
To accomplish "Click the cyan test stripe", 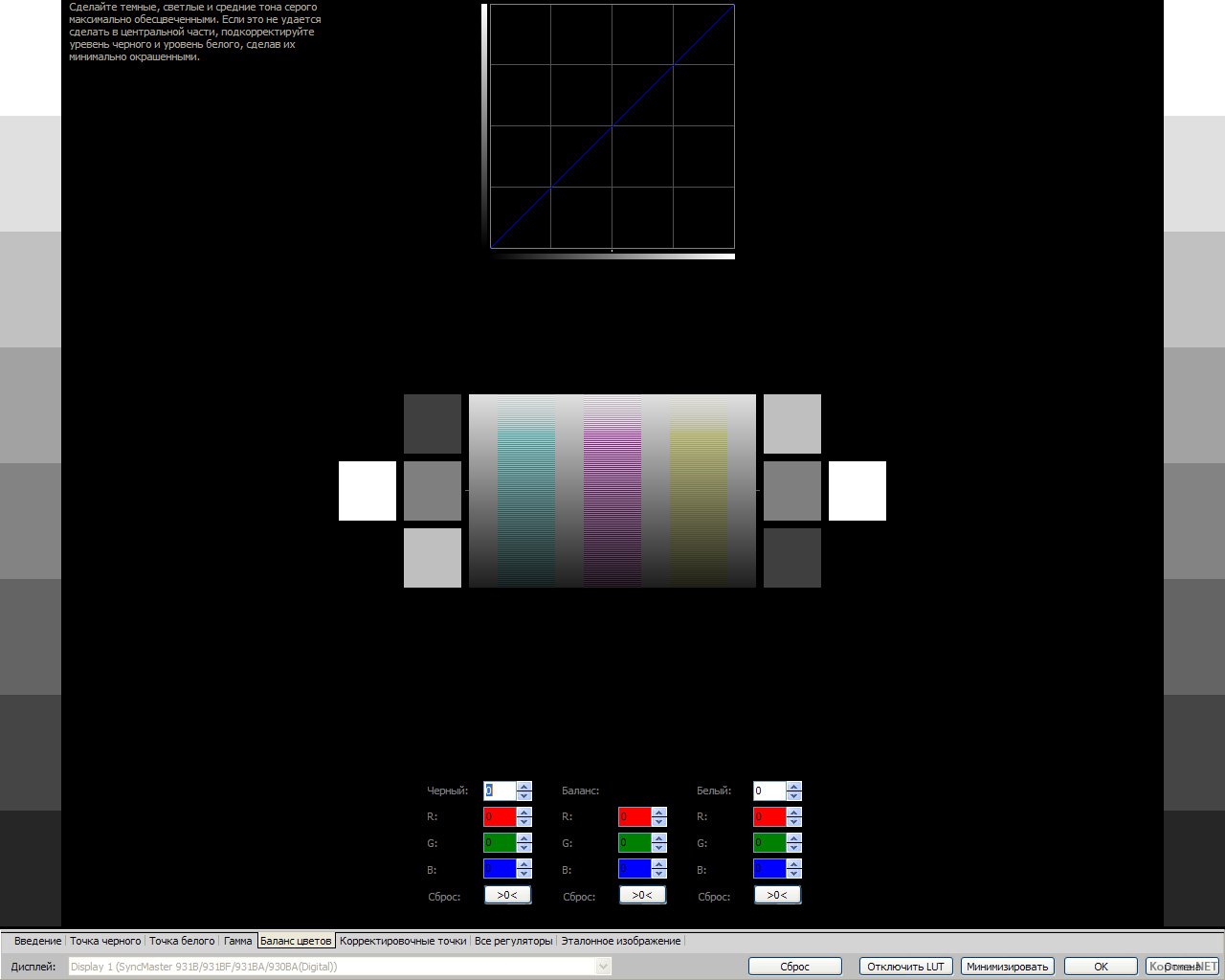I will [526, 491].
